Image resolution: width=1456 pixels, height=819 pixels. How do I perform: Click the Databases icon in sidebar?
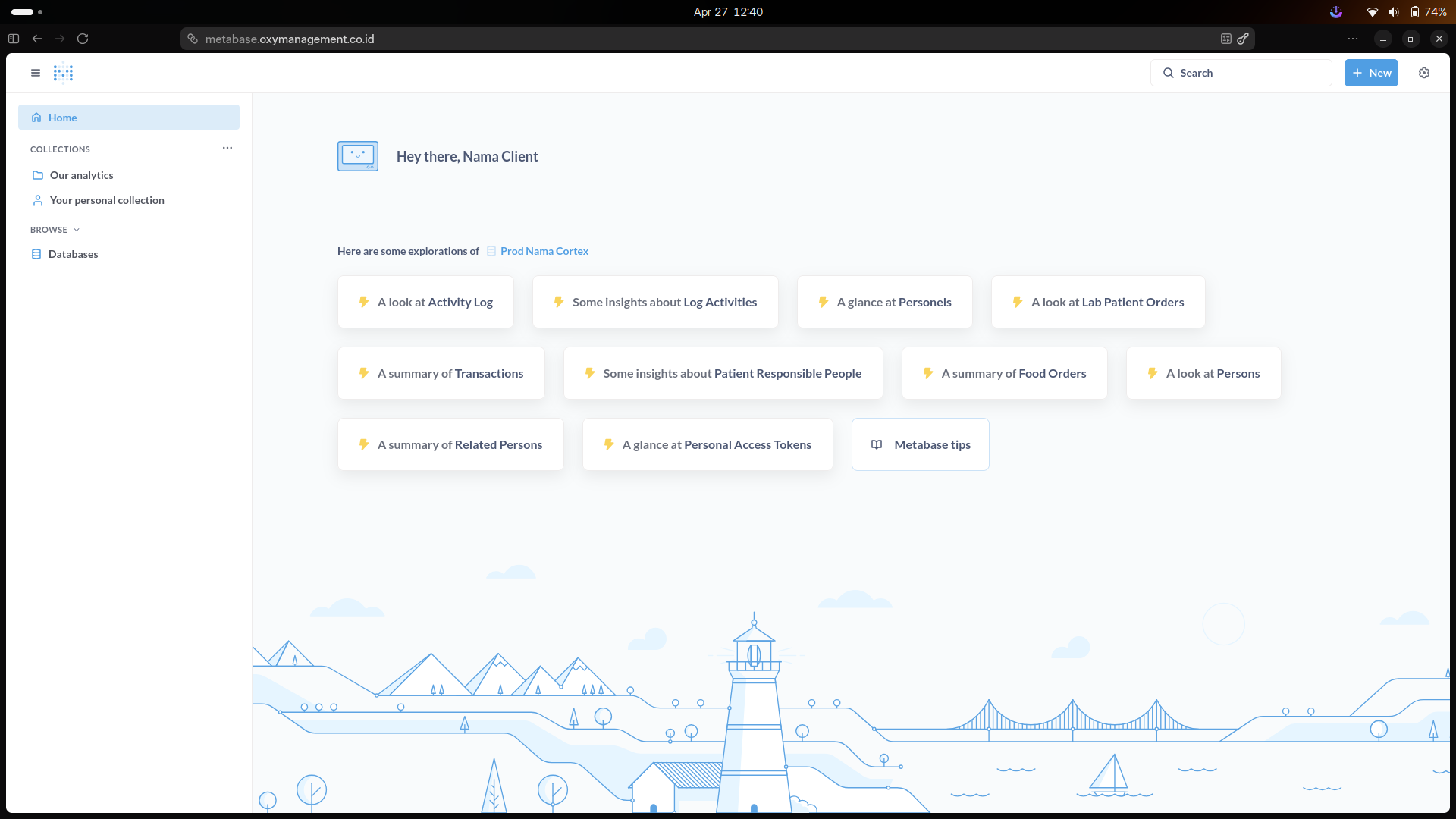click(x=36, y=254)
